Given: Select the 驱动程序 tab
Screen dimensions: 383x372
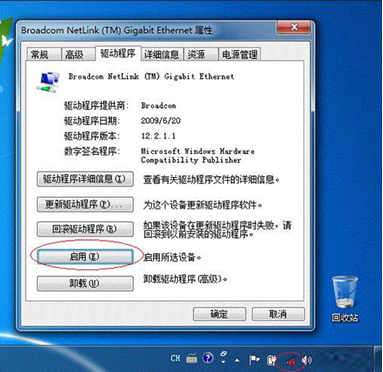Looking at the screenshot, I should point(118,53).
